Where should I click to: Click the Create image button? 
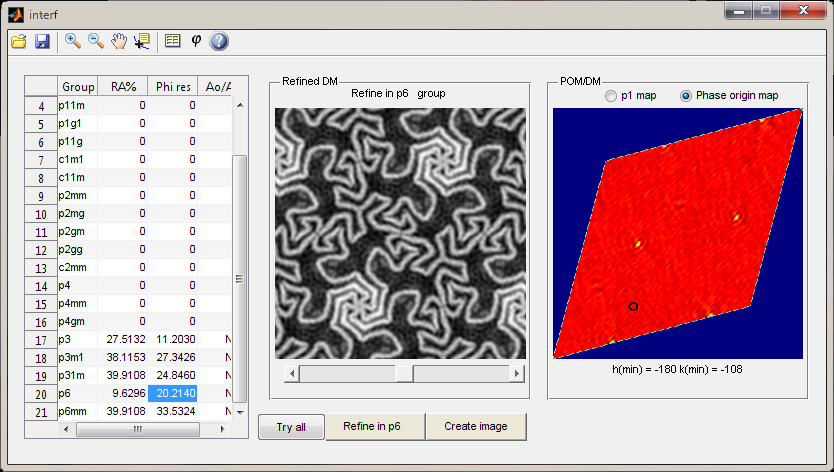pos(476,426)
